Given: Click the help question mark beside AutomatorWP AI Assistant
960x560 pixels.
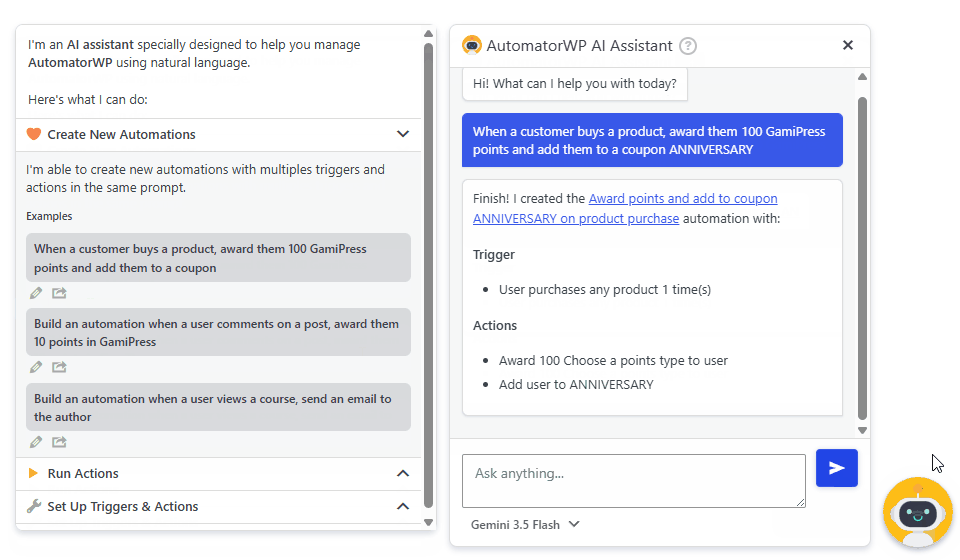Looking at the screenshot, I should click(x=688, y=46).
